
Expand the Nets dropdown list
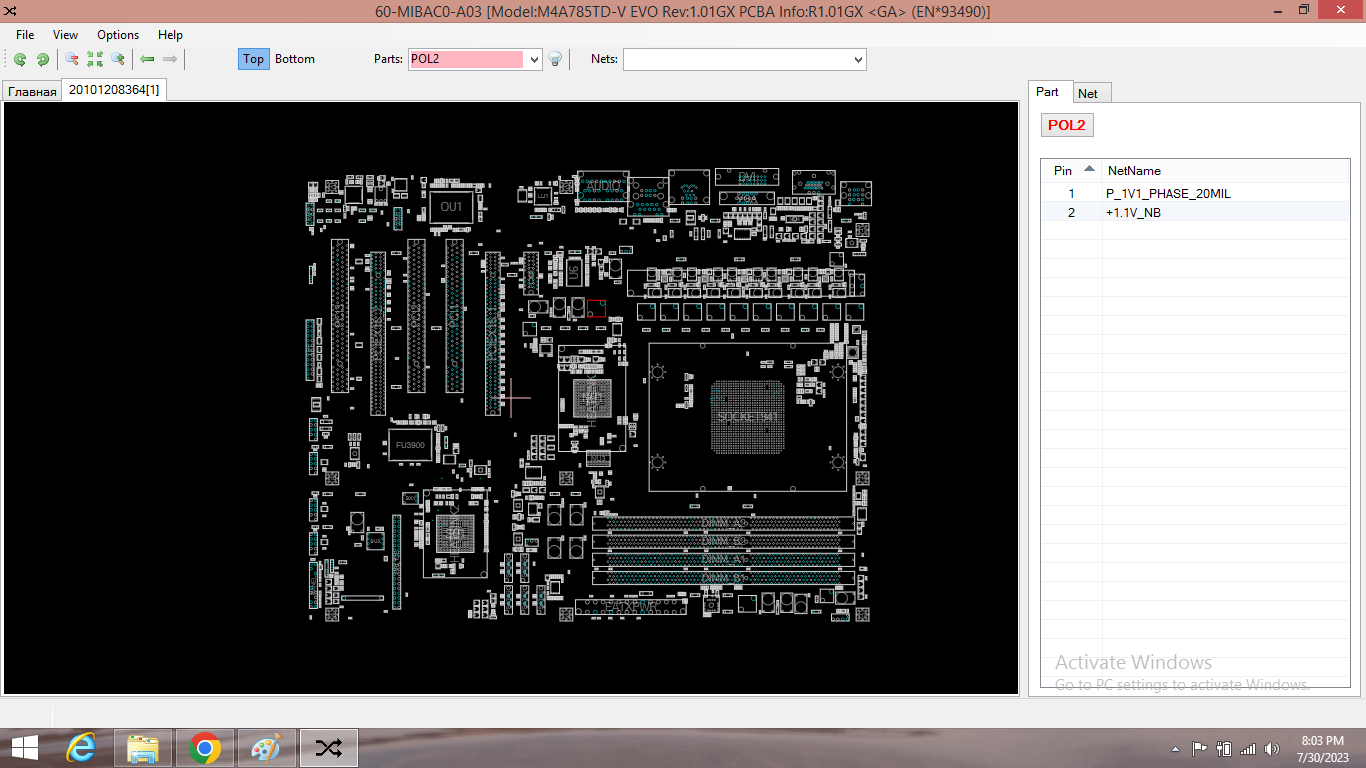[x=858, y=60]
